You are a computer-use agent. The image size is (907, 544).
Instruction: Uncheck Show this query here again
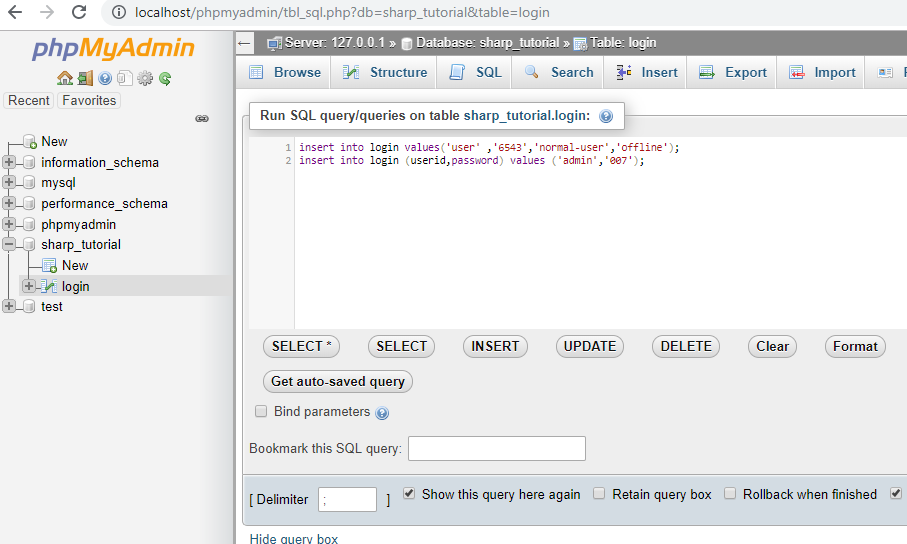409,494
